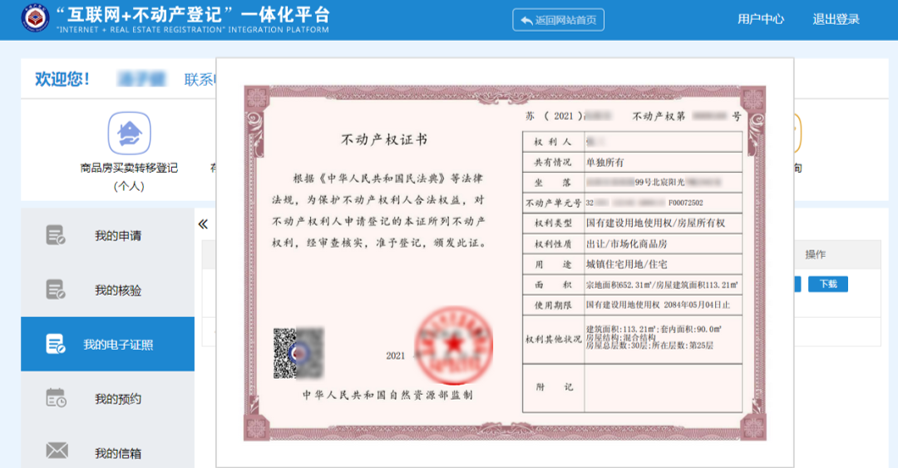Click the 宗地面积652.31㎡ area cell
Viewport: 898px width, 468px height.
point(663,284)
